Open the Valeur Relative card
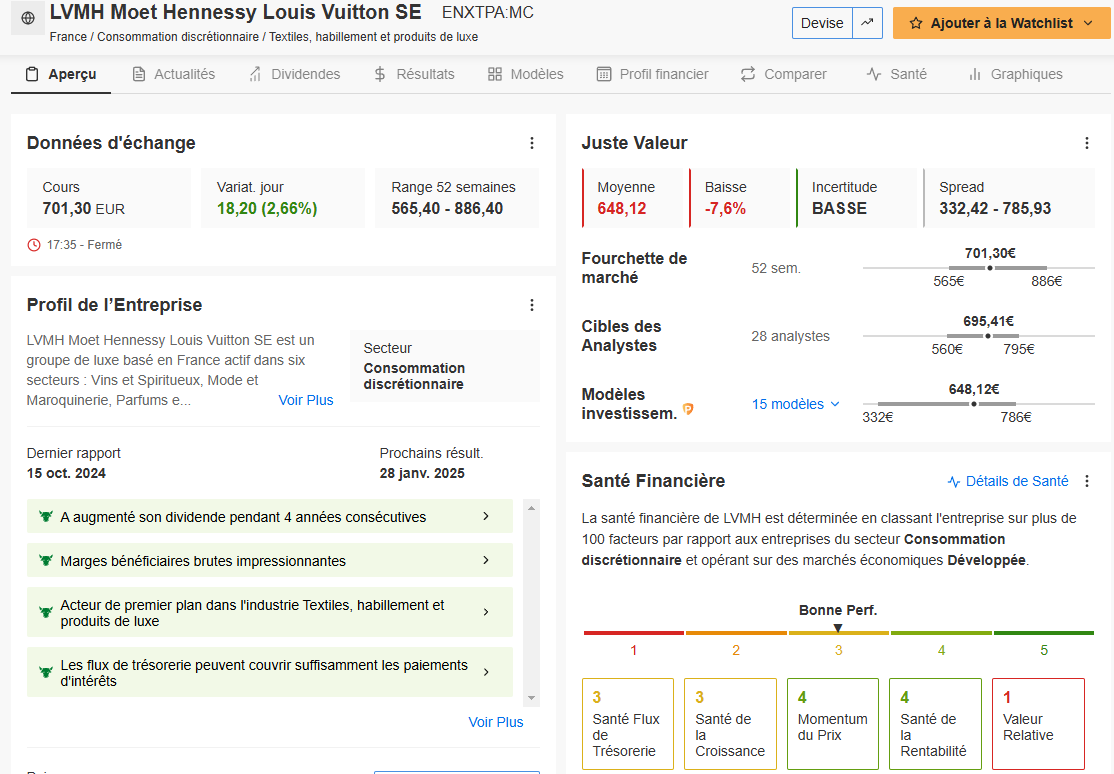 coord(1038,724)
